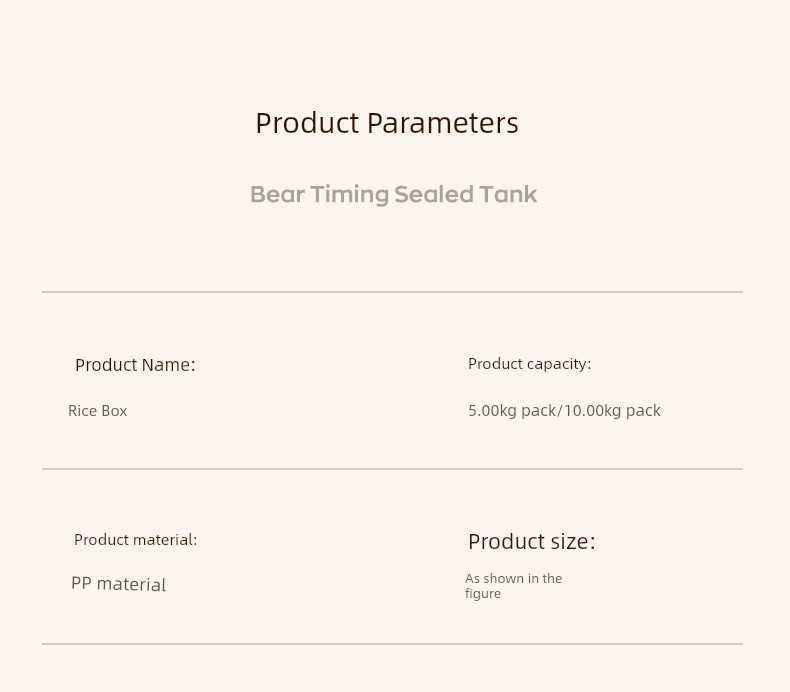Viewport: 790px width, 692px height.
Task: Select the "Product Name:" label
Action: pyautogui.click(x=135, y=365)
